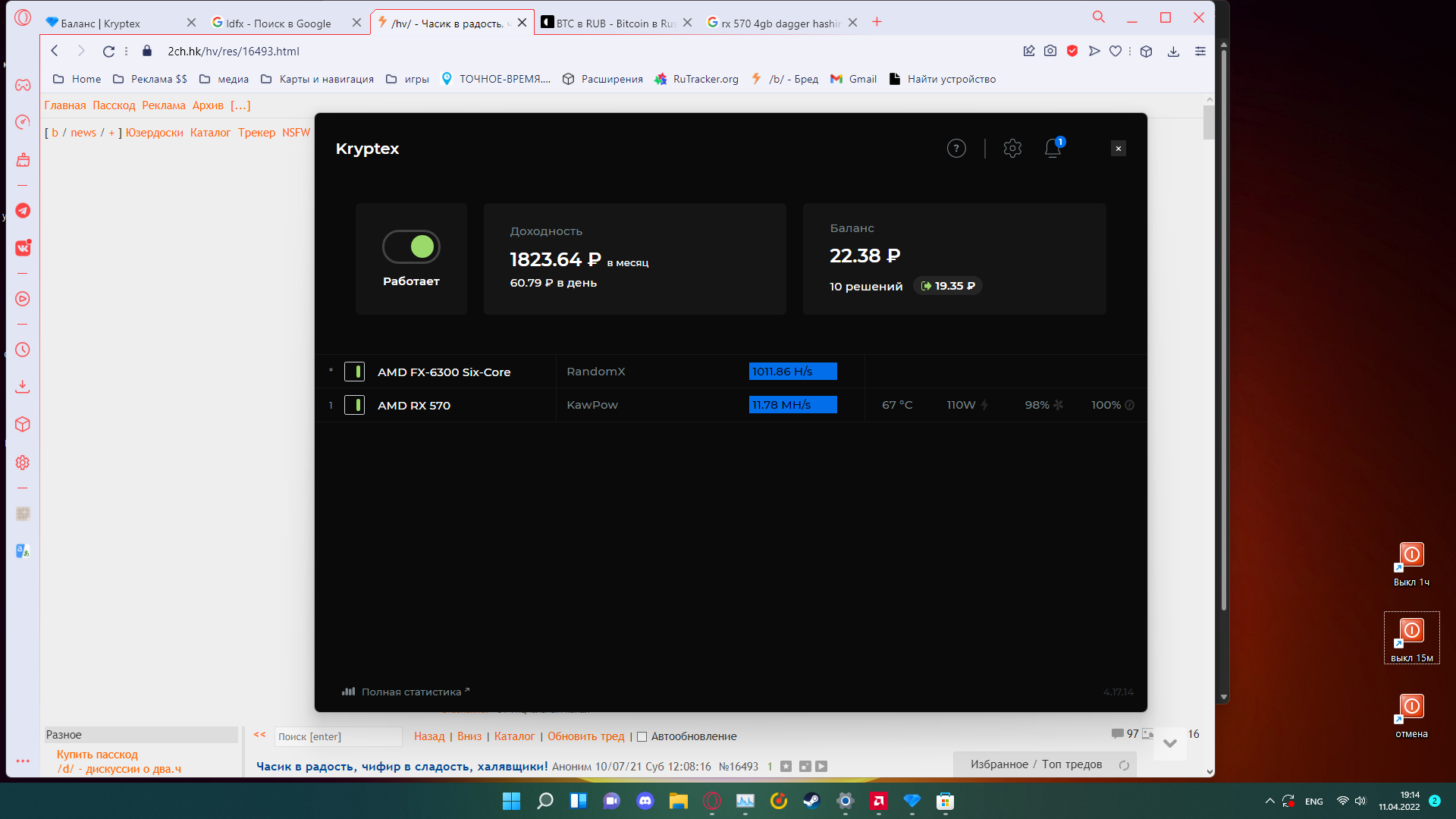Switch to BTC в RUB browser tab
The width and height of the screenshot is (1456, 819).
pos(614,23)
